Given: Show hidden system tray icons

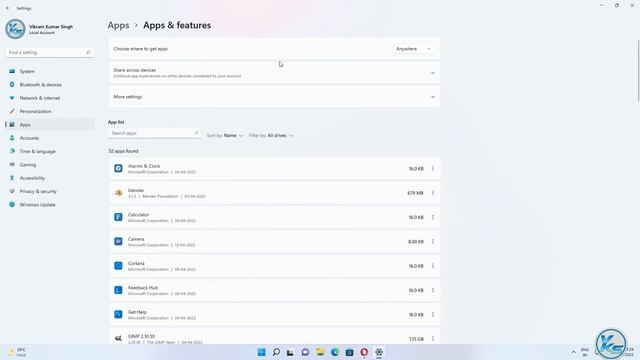Looking at the screenshot, I should click(x=573, y=352).
